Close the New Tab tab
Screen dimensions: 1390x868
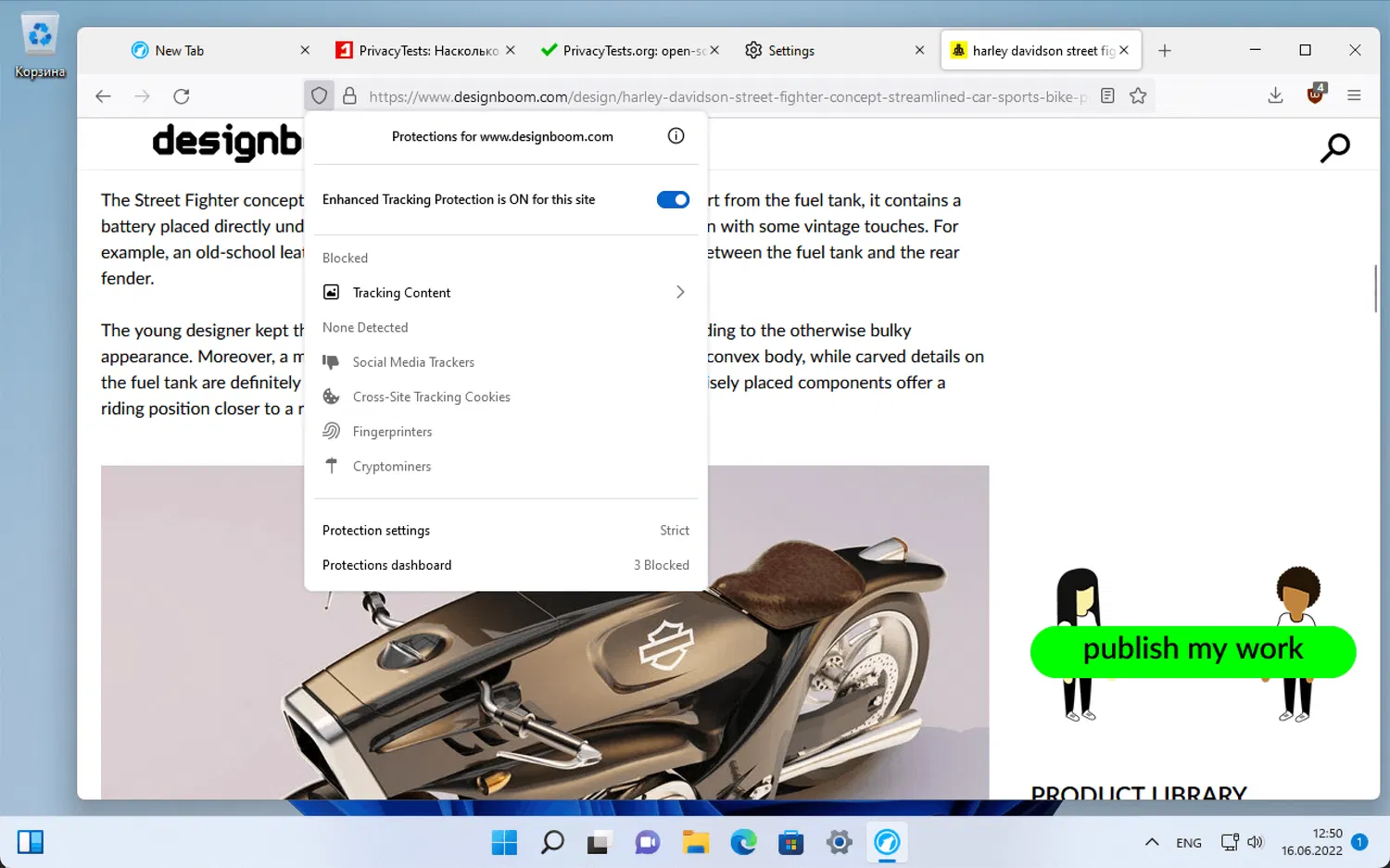[305, 50]
